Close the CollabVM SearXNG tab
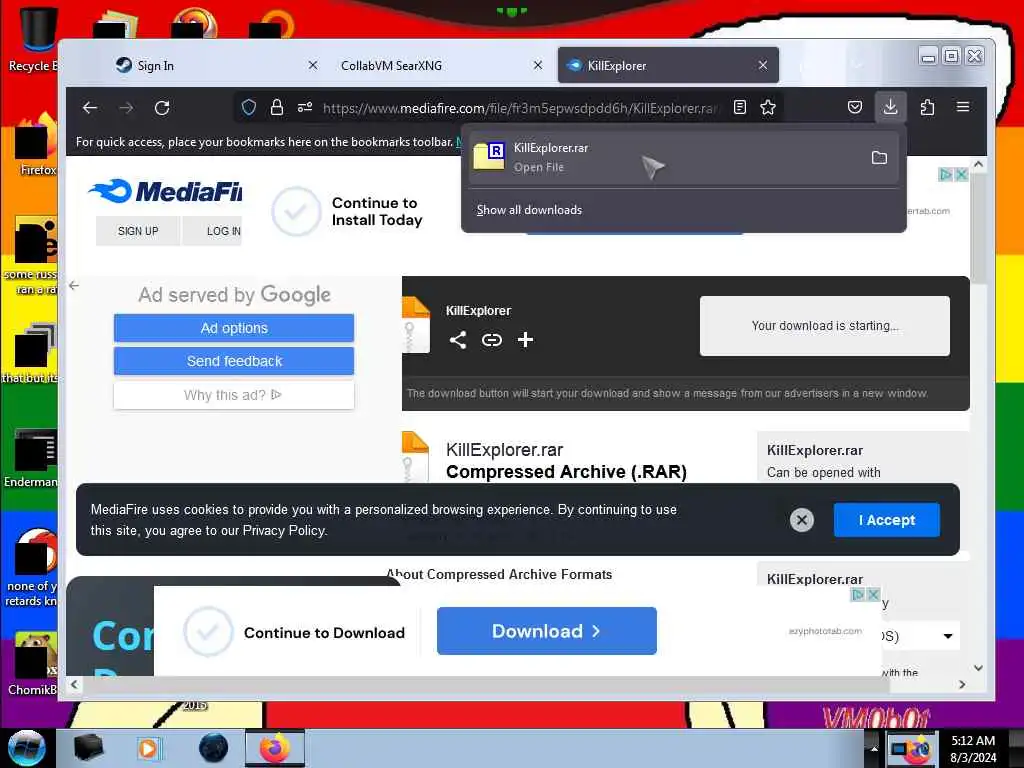This screenshot has width=1024, height=768. point(537,65)
